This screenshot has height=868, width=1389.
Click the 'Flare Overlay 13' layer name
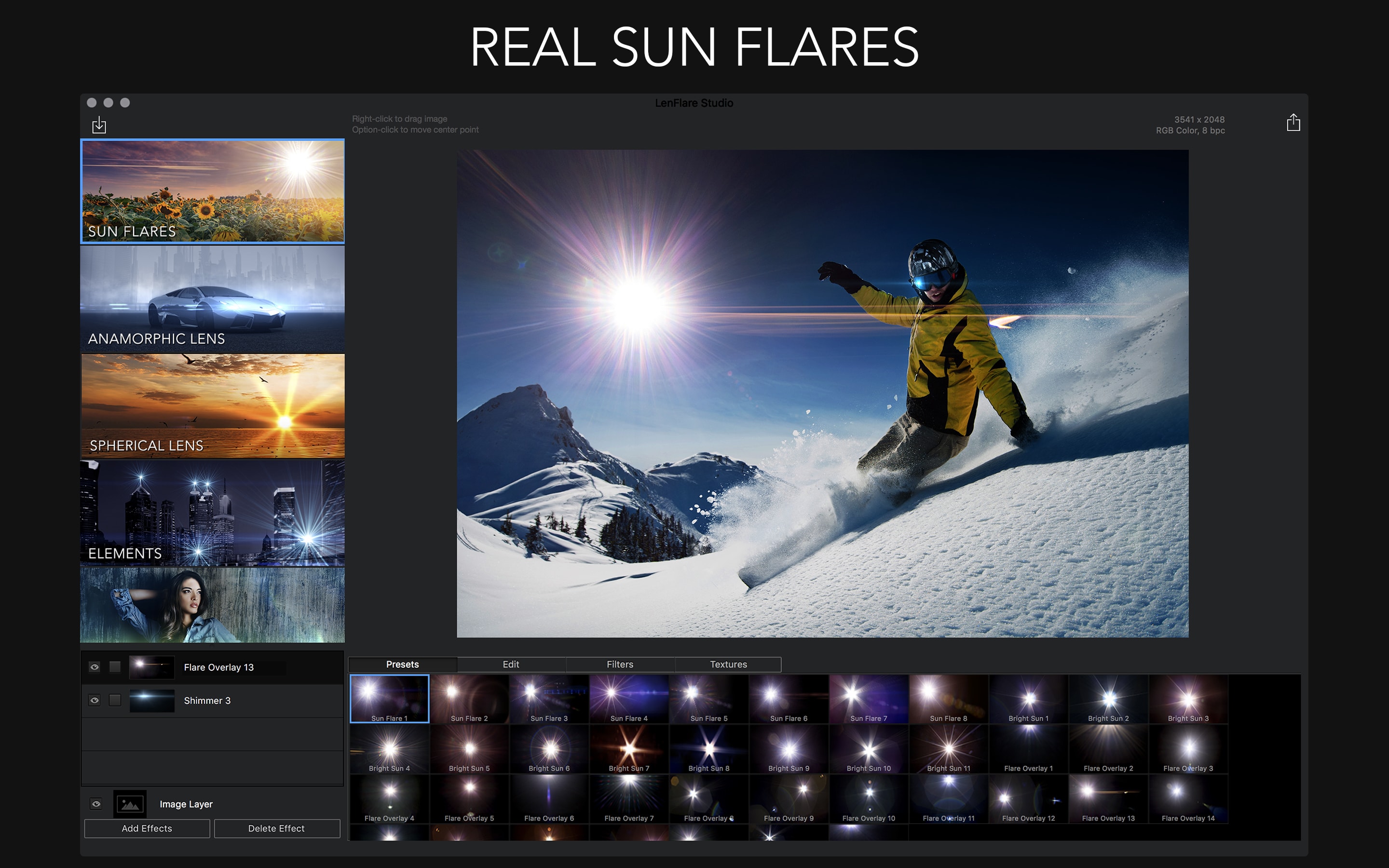point(218,667)
